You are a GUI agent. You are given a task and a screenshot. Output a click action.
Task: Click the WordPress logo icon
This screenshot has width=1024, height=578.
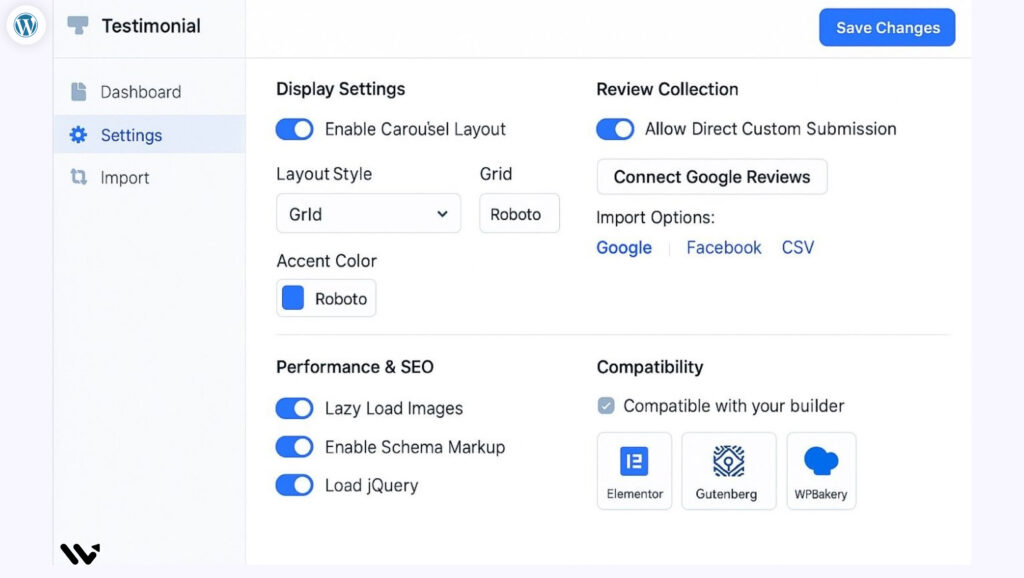[26, 25]
